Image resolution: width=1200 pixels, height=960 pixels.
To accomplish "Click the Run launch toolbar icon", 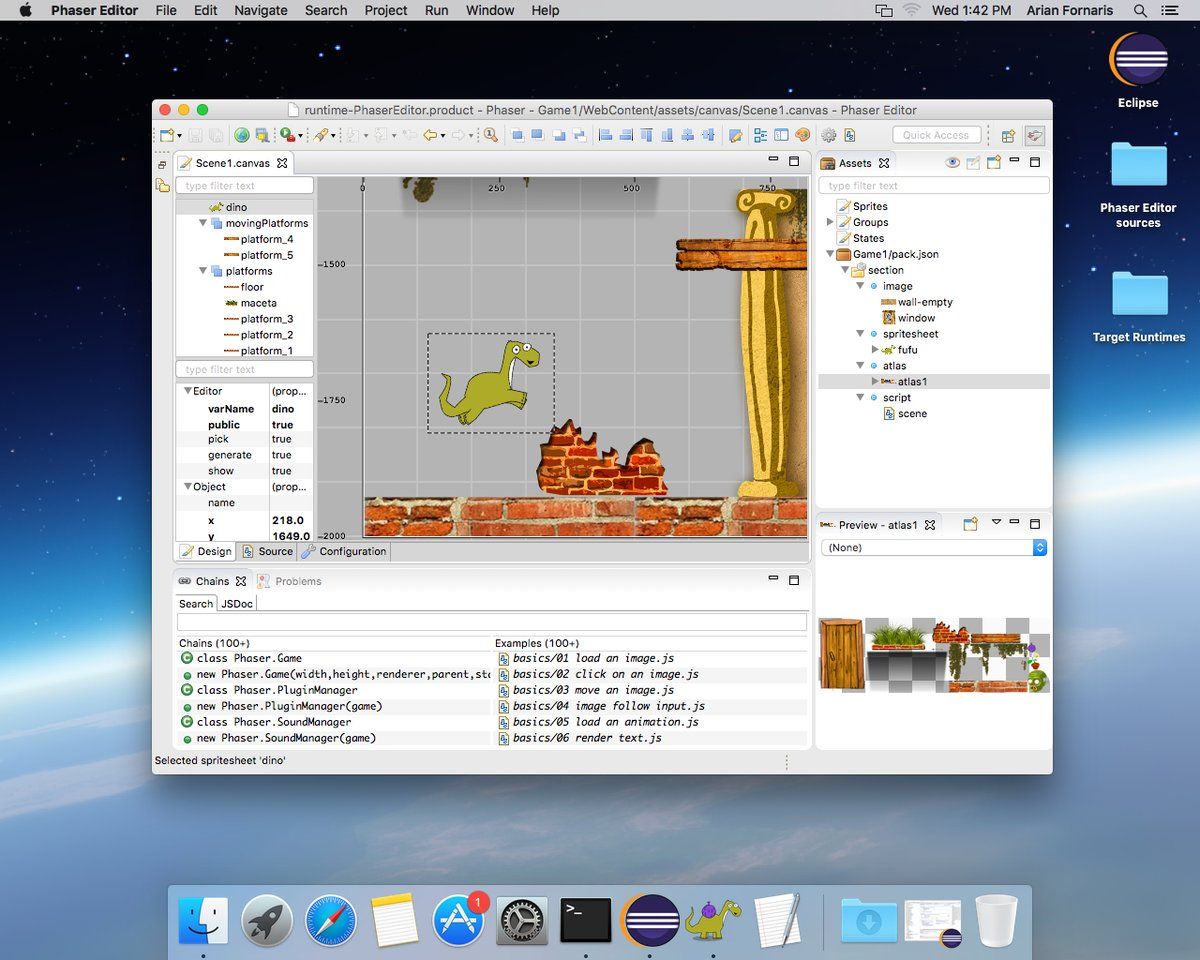I will [x=286, y=135].
